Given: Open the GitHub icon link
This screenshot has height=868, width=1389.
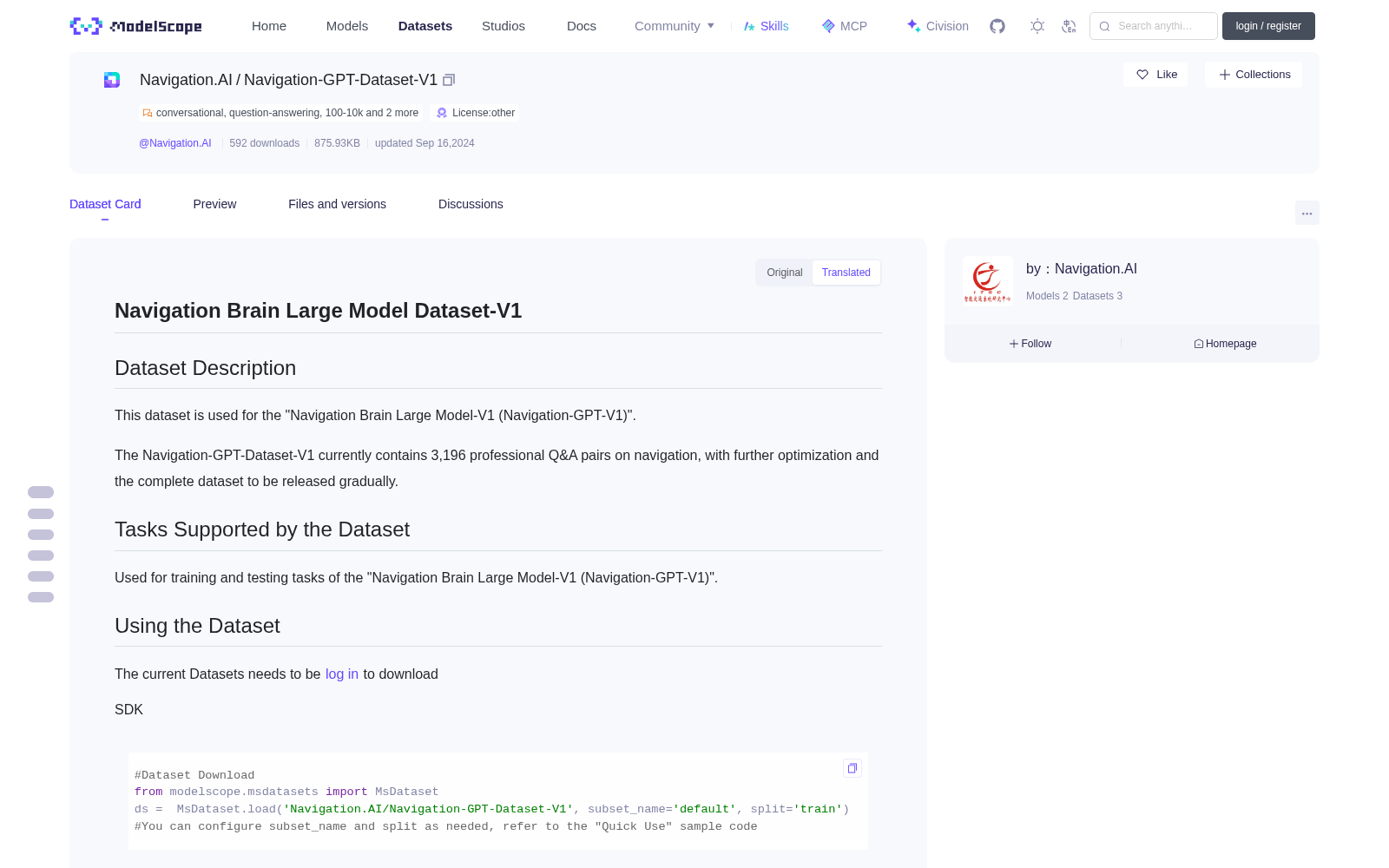Looking at the screenshot, I should (997, 26).
